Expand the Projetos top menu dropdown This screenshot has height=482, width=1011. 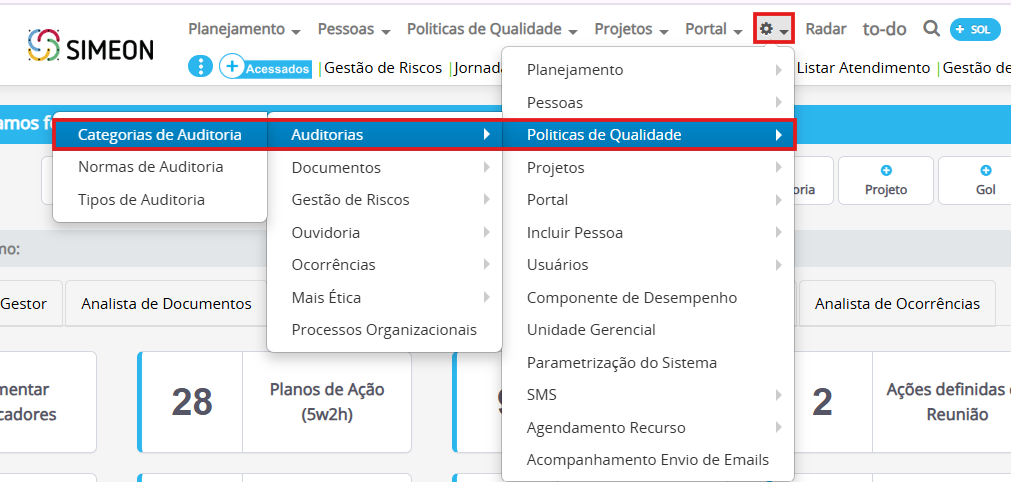coord(631,29)
